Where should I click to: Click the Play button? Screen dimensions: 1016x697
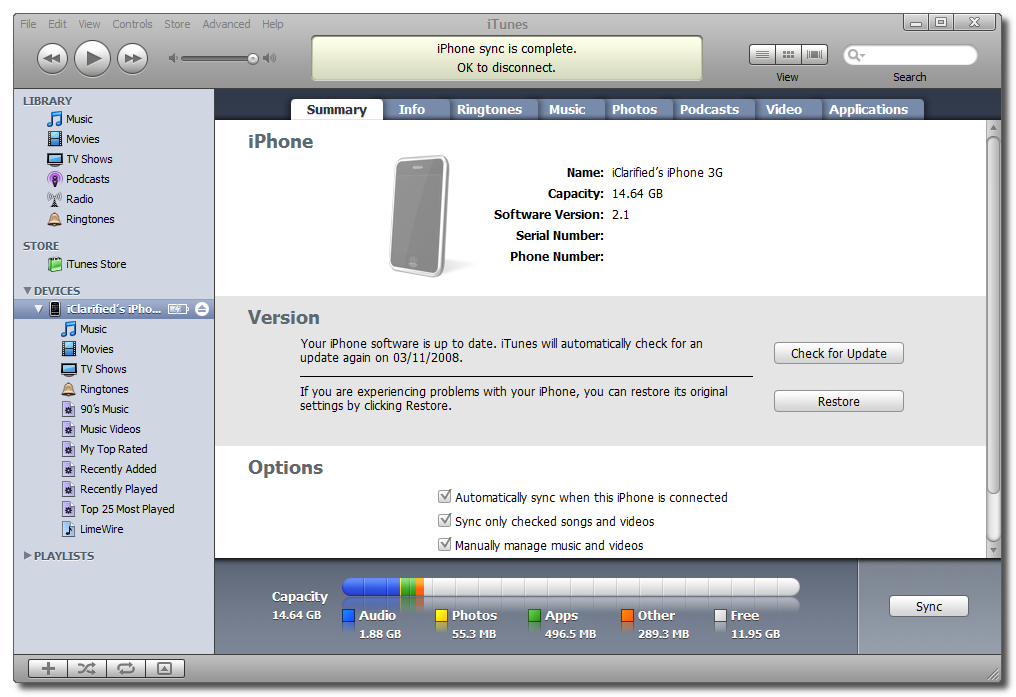click(92, 59)
